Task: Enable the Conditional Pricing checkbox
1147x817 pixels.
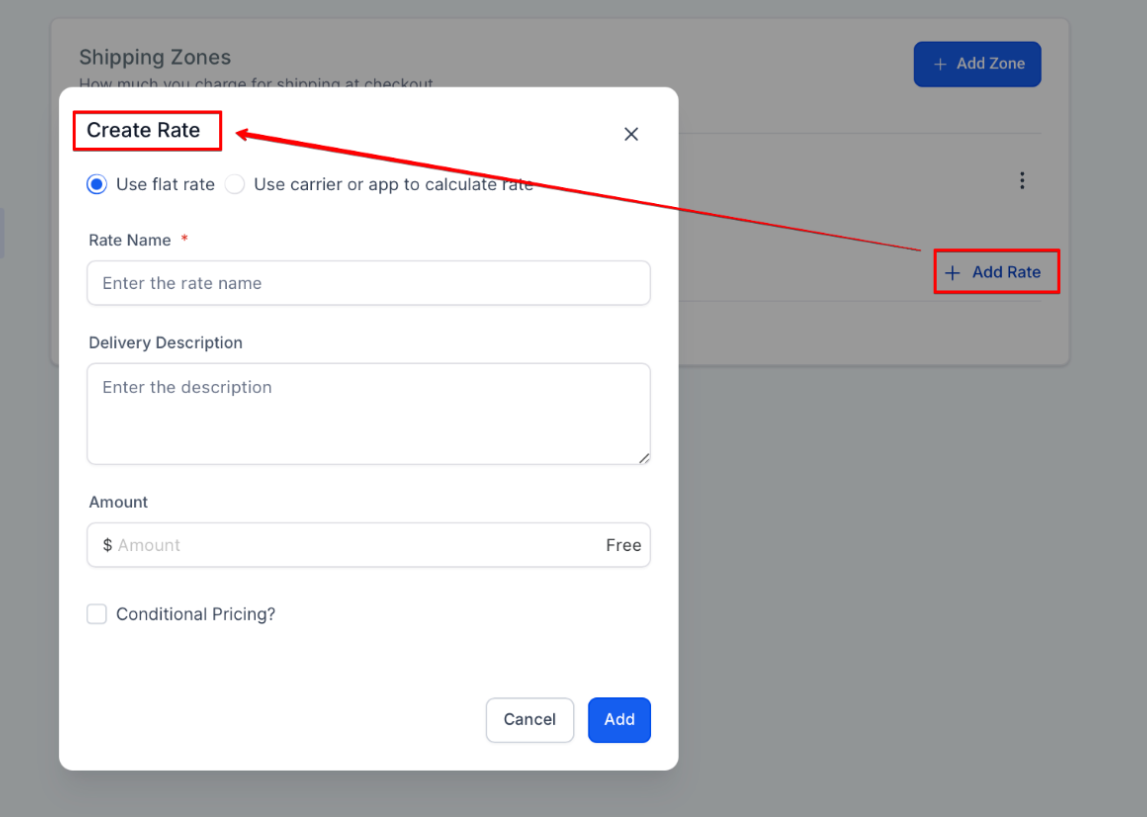Action: click(x=97, y=614)
